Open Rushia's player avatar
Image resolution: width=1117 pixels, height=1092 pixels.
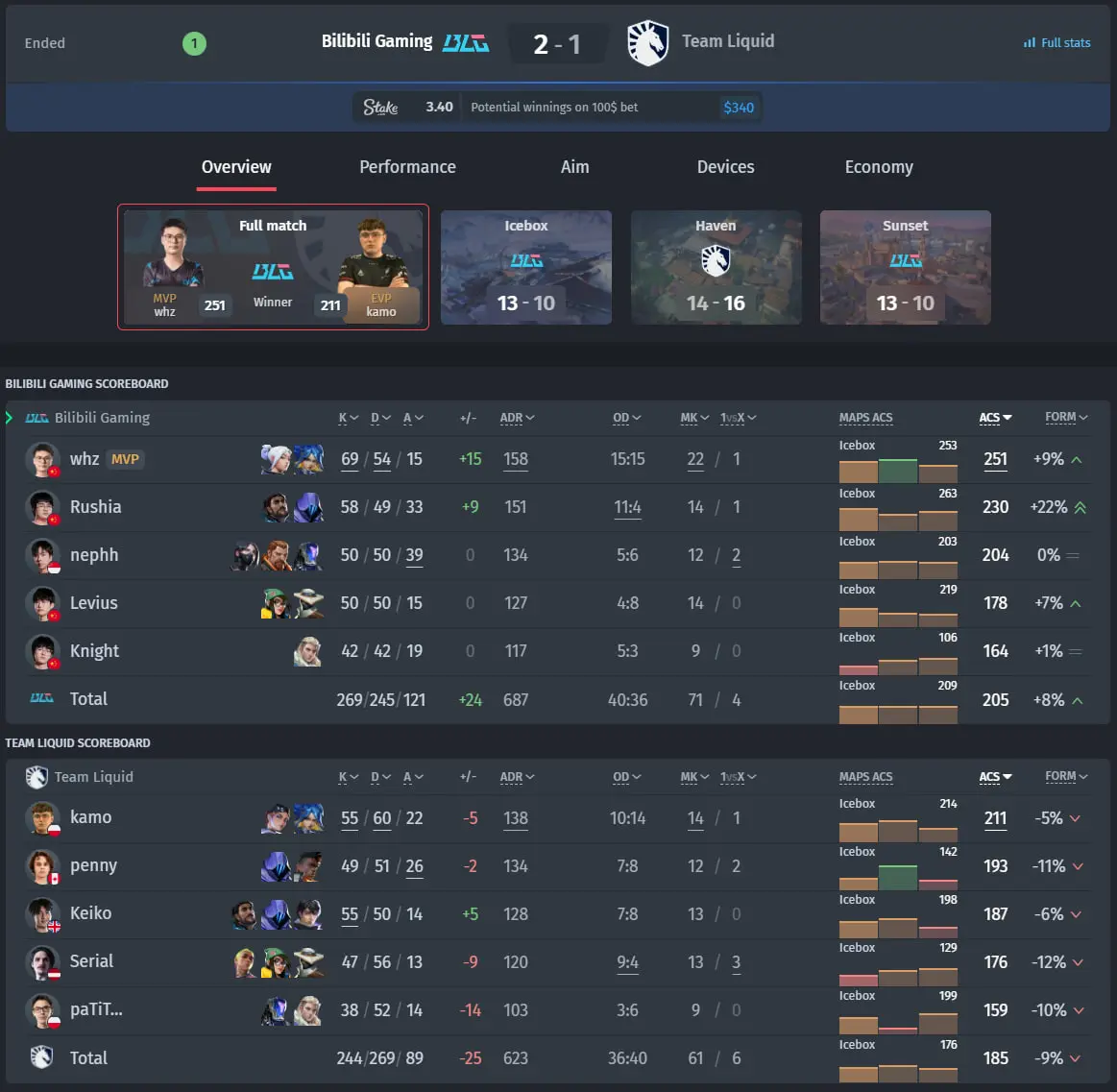point(42,507)
